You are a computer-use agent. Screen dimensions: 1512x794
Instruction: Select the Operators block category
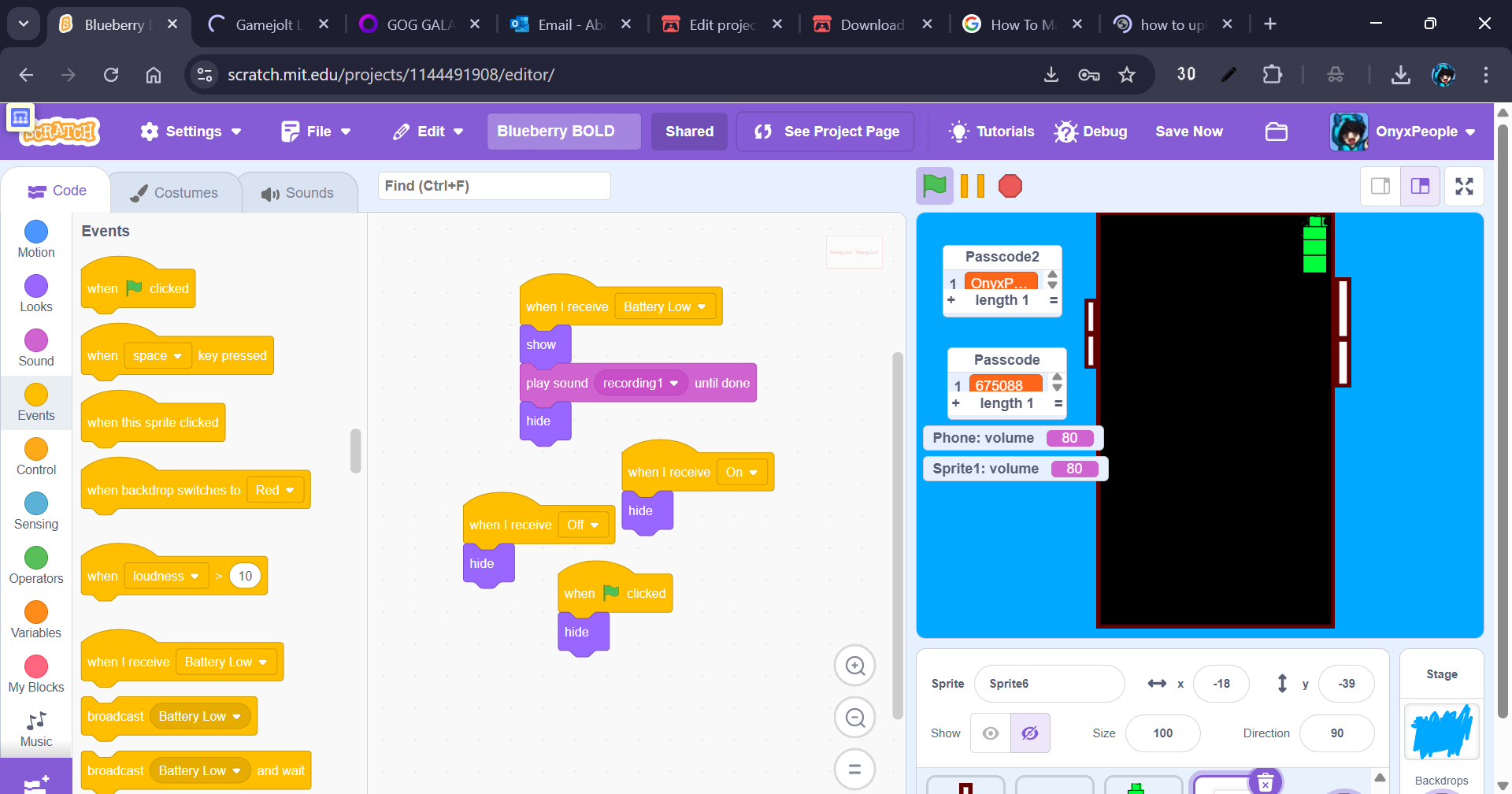(x=36, y=566)
